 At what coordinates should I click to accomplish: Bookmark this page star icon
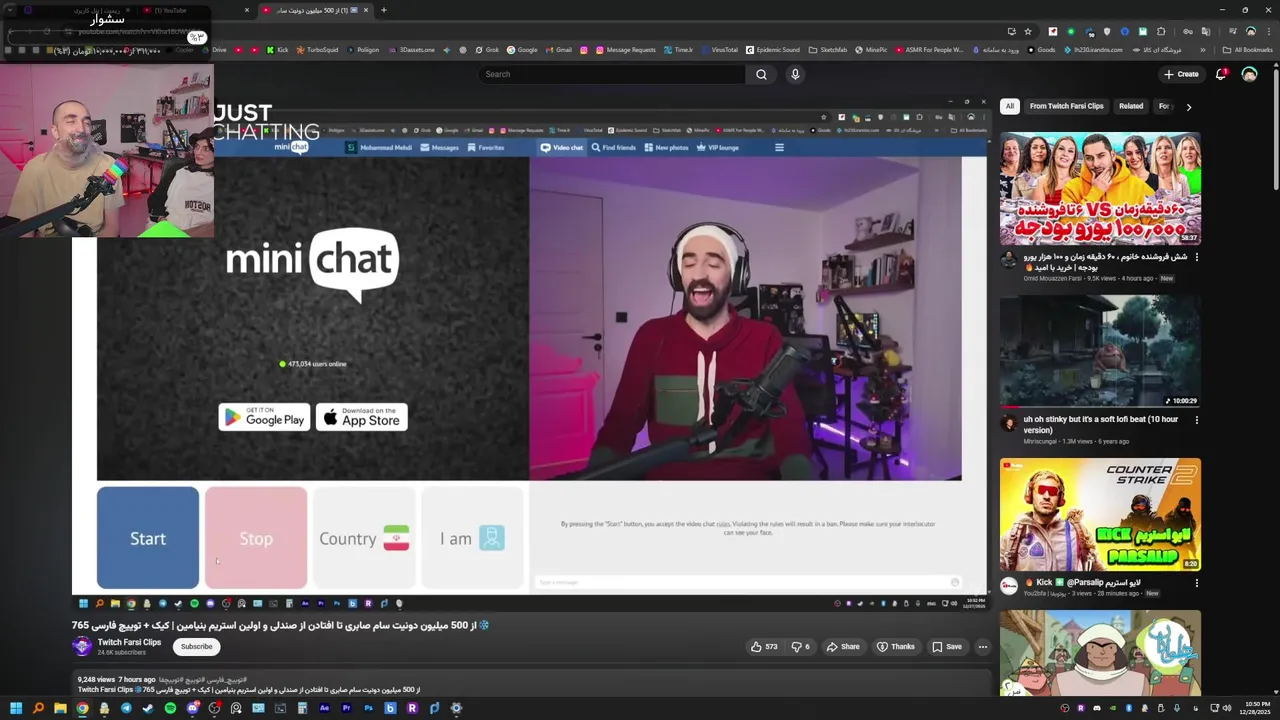click(1027, 31)
